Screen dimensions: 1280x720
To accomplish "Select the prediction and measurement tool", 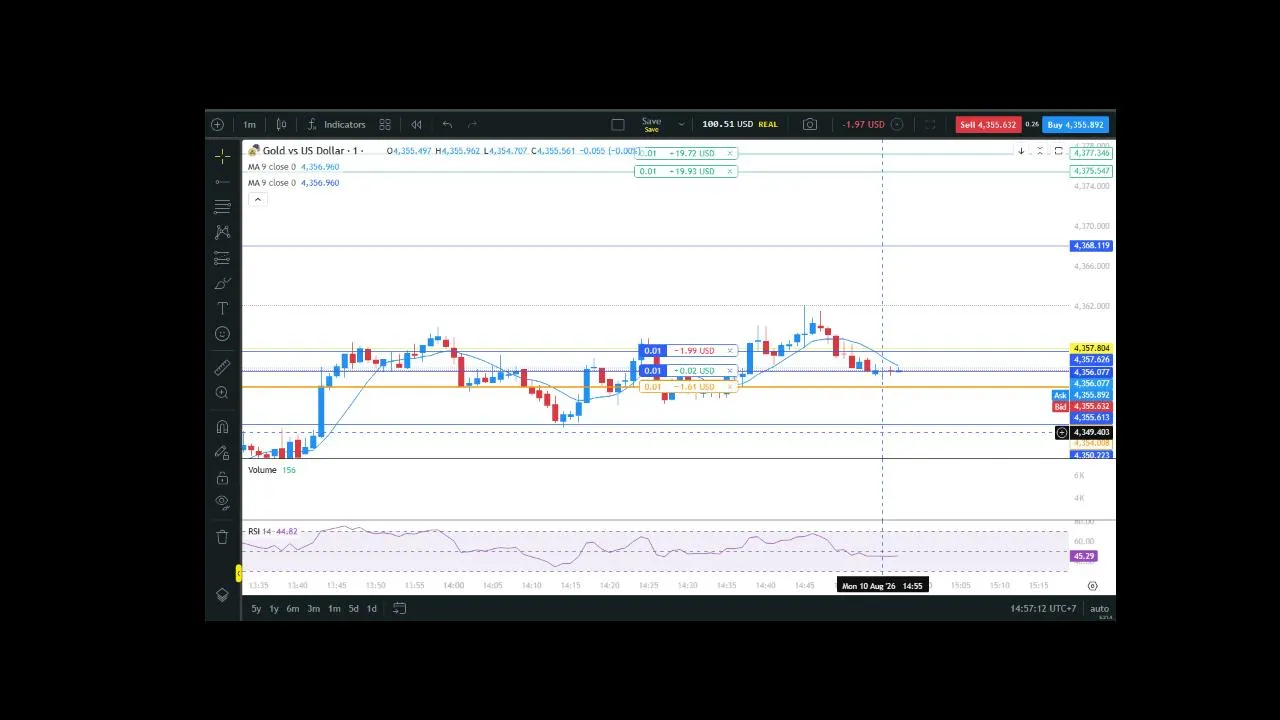I will (222, 259).
